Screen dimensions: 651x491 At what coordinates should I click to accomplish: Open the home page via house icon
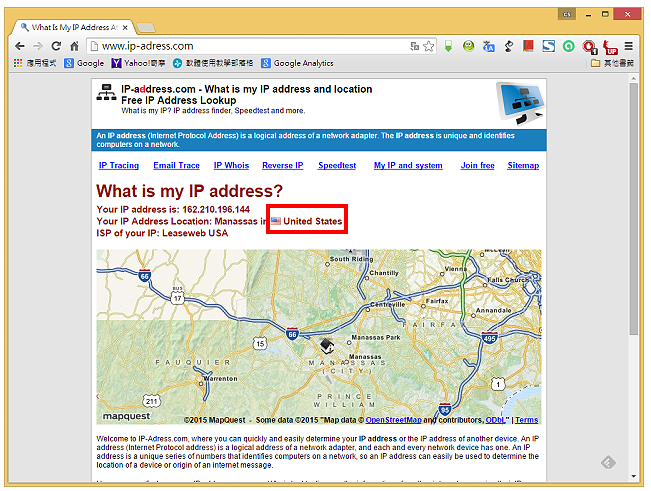[x=74, y=46]
